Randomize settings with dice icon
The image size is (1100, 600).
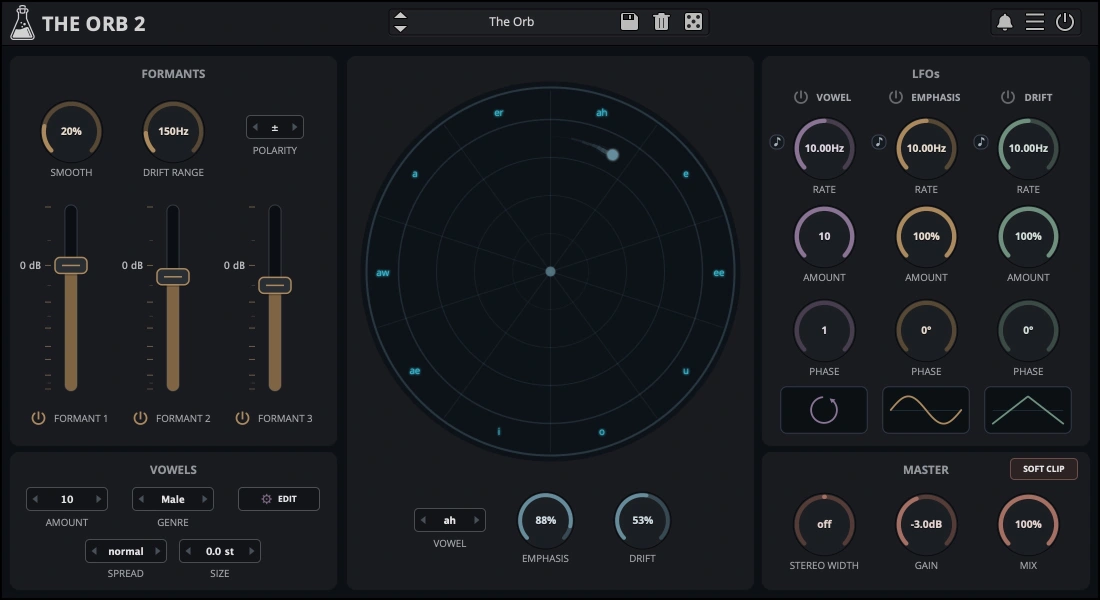tap(693, 22)
